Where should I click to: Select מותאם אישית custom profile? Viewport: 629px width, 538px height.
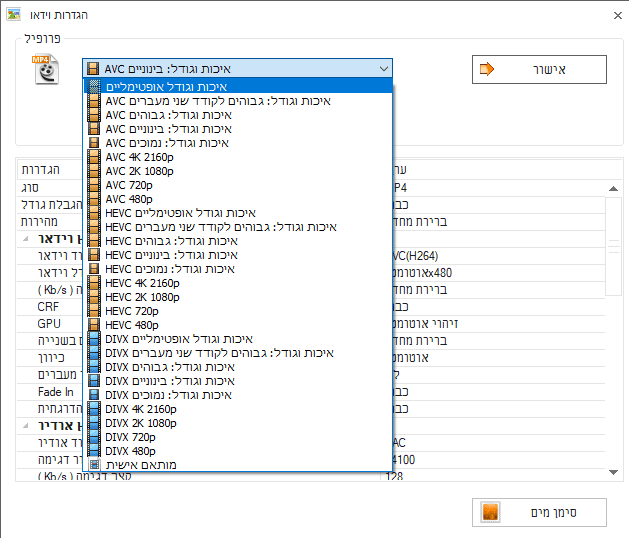click(237, 465)
